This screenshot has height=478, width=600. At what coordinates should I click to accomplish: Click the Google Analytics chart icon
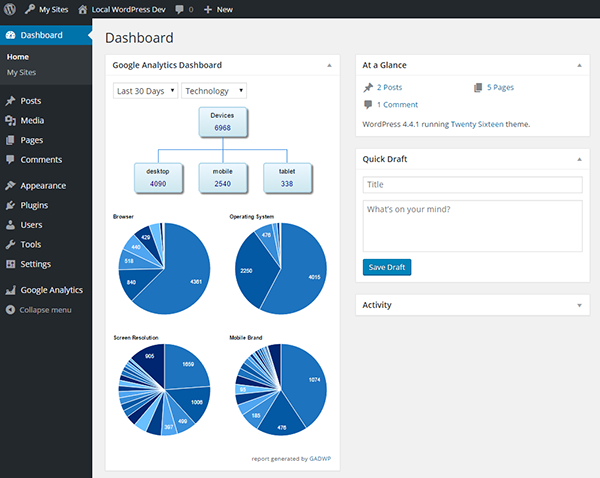tap(10, 290)
